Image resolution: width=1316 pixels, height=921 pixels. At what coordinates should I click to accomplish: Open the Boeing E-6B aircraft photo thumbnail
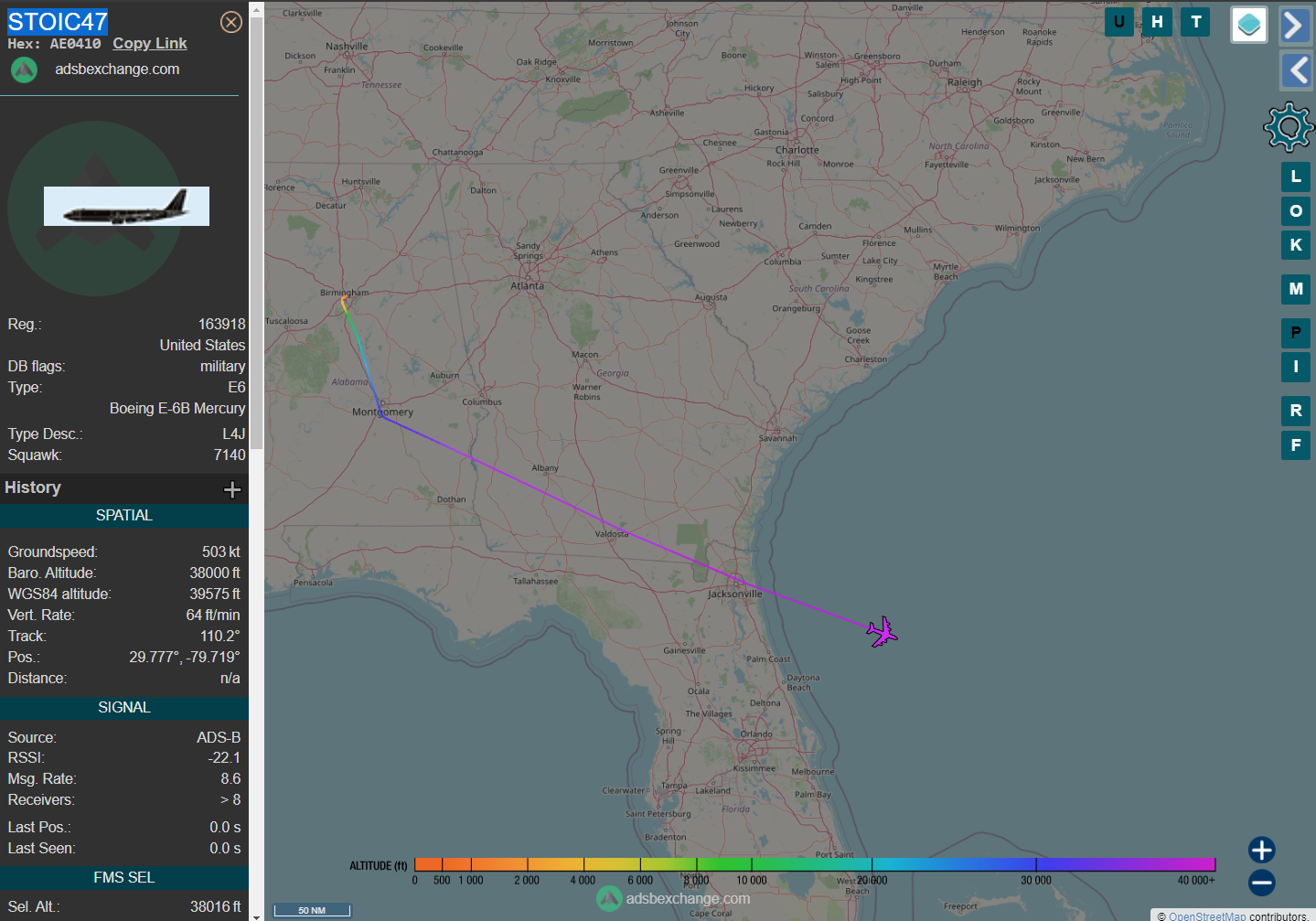click(126, 207)
